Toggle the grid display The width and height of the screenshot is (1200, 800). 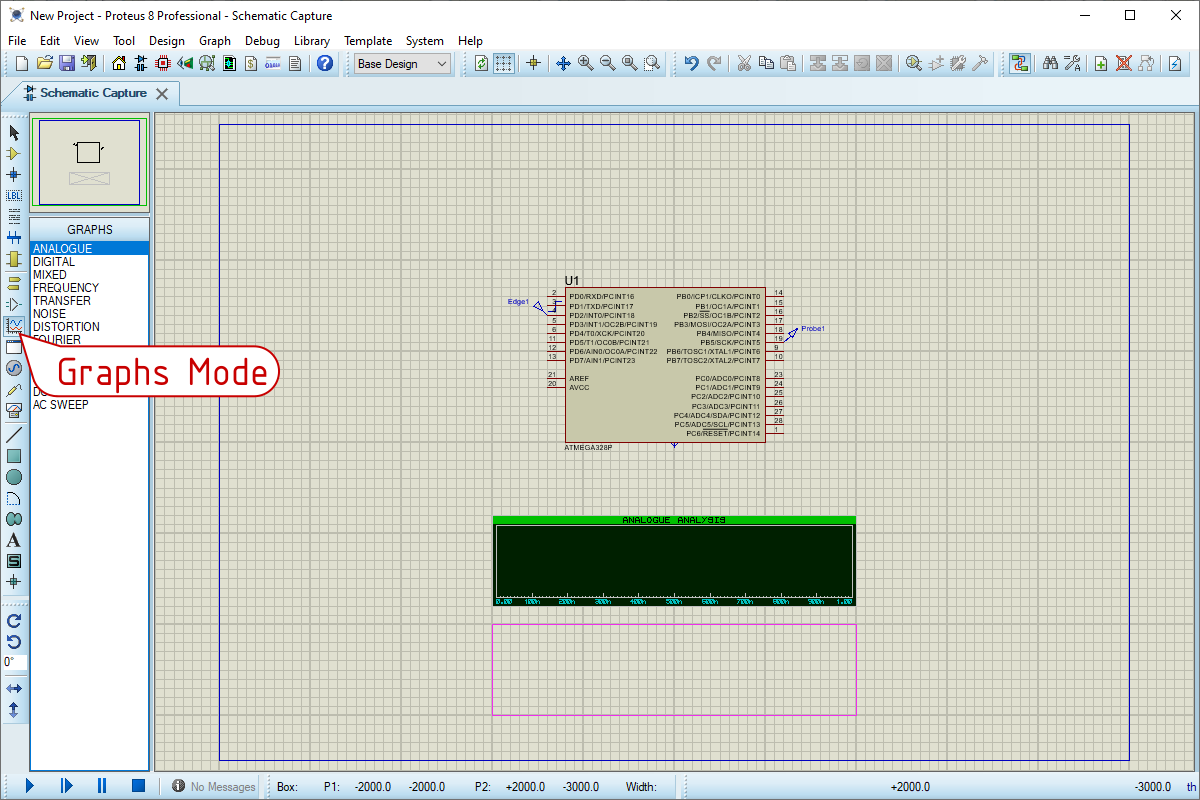point(504,63)
